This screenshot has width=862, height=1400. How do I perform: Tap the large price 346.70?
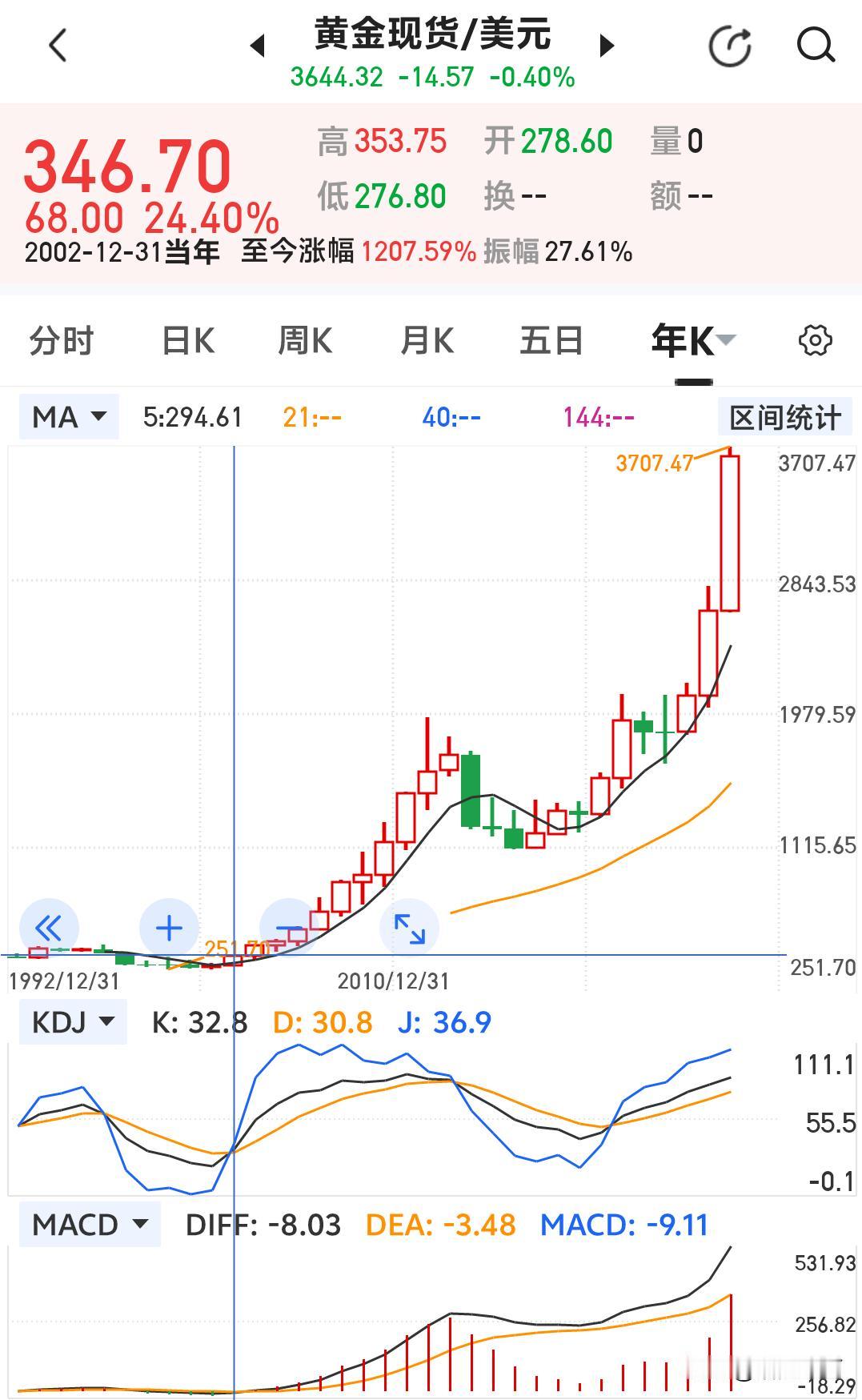128,166
